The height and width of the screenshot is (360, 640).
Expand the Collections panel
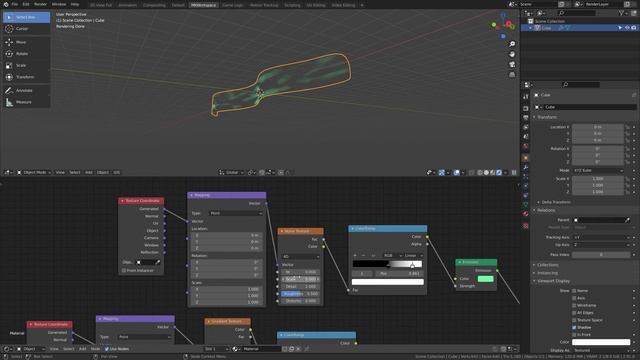pyautogui.click(x=547, y=265)
